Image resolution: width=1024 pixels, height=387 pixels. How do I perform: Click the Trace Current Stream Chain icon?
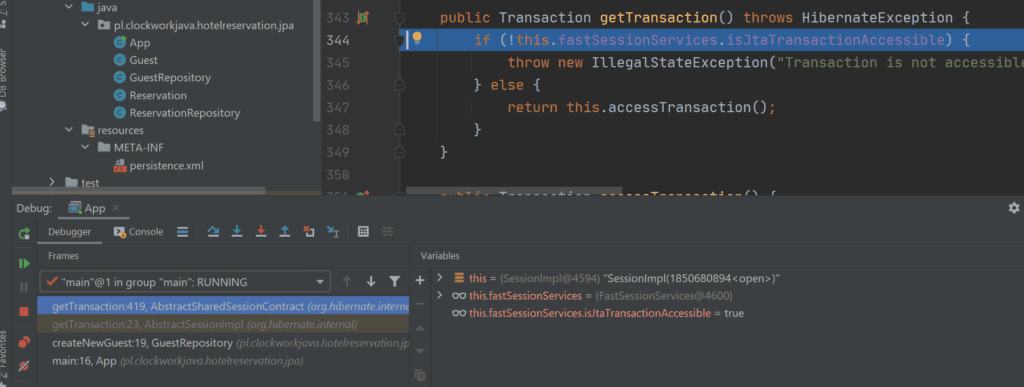[x=387, y=232]
